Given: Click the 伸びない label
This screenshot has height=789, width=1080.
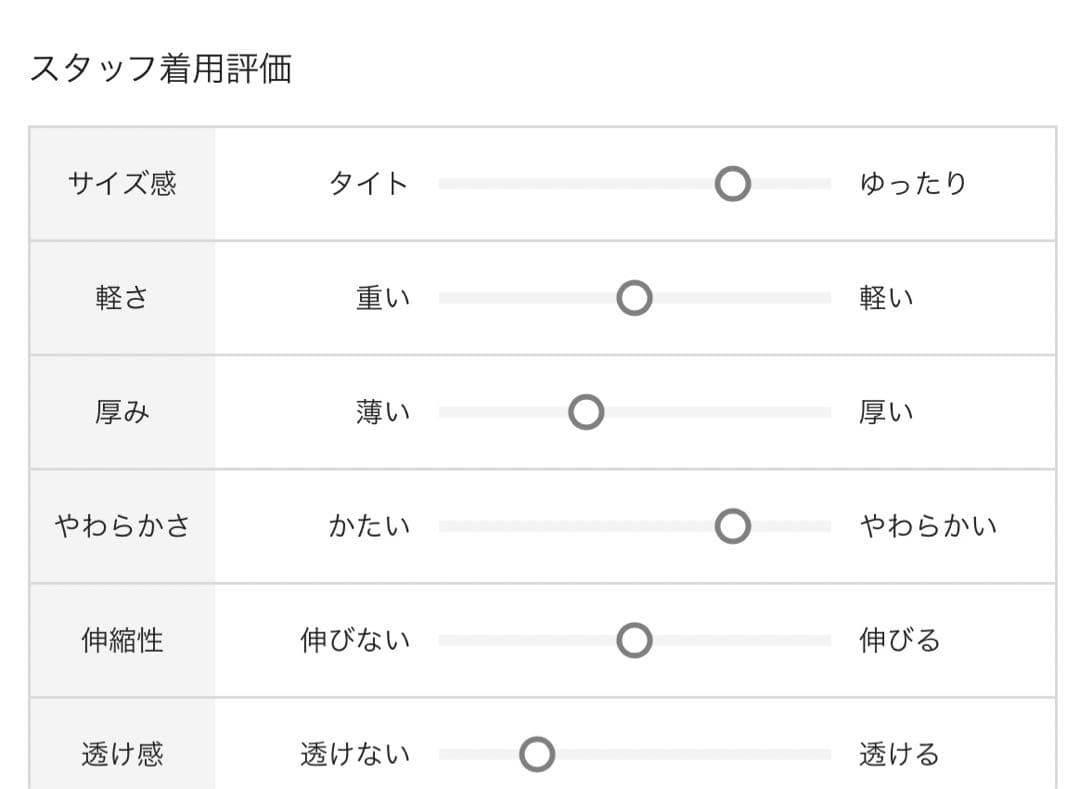Looking at the screenshot, I should tap(356, 639).
